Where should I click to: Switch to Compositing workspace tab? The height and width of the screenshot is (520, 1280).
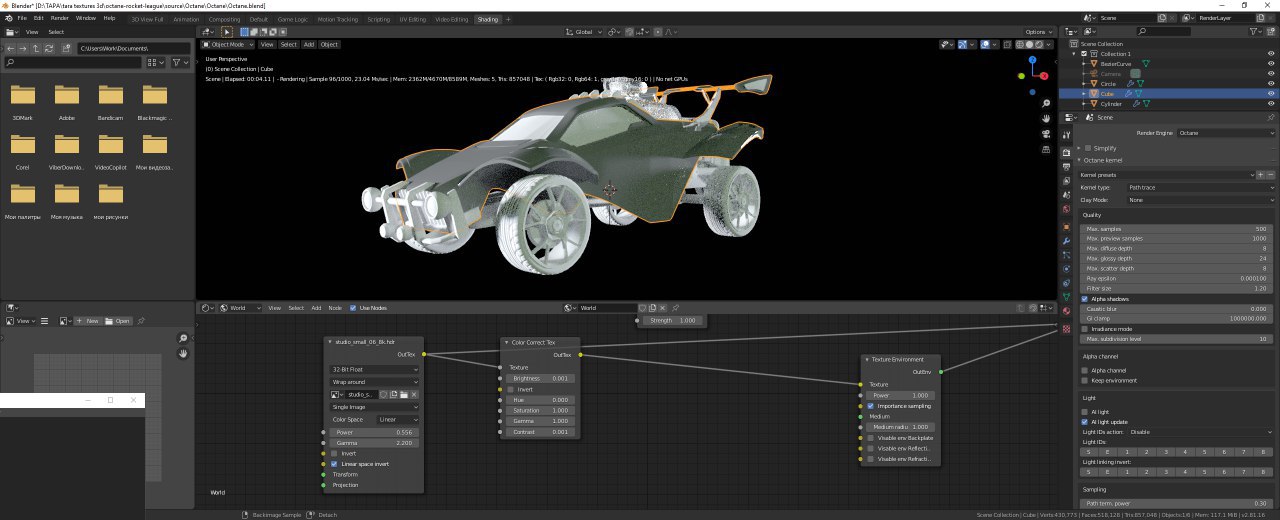tap(224, 19)
